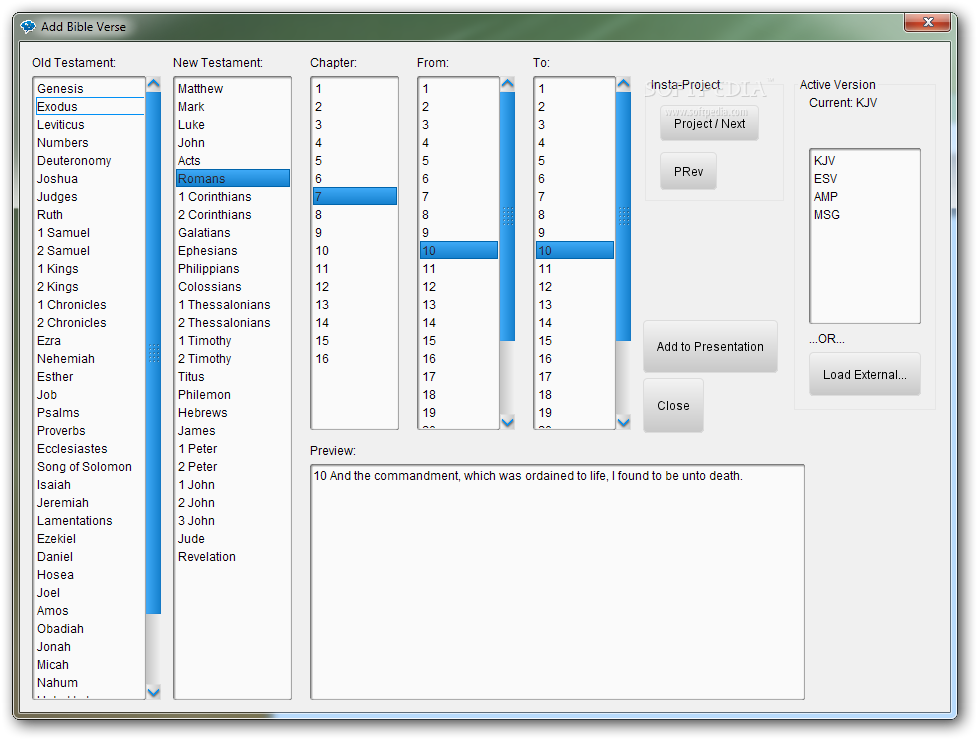Image resolution: width=978 pixels, height=740 pixels.
Task: Select James book
Action: (233, 431)
